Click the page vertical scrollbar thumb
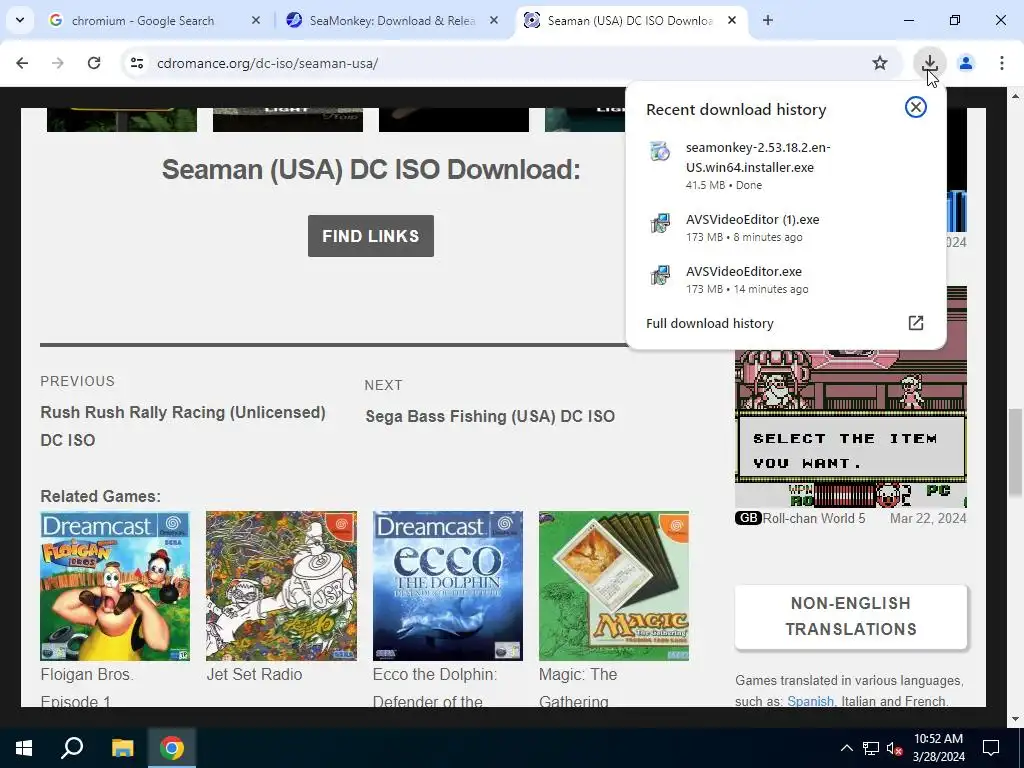This screenshot has height=768, width=1024. click(1014, 451)
